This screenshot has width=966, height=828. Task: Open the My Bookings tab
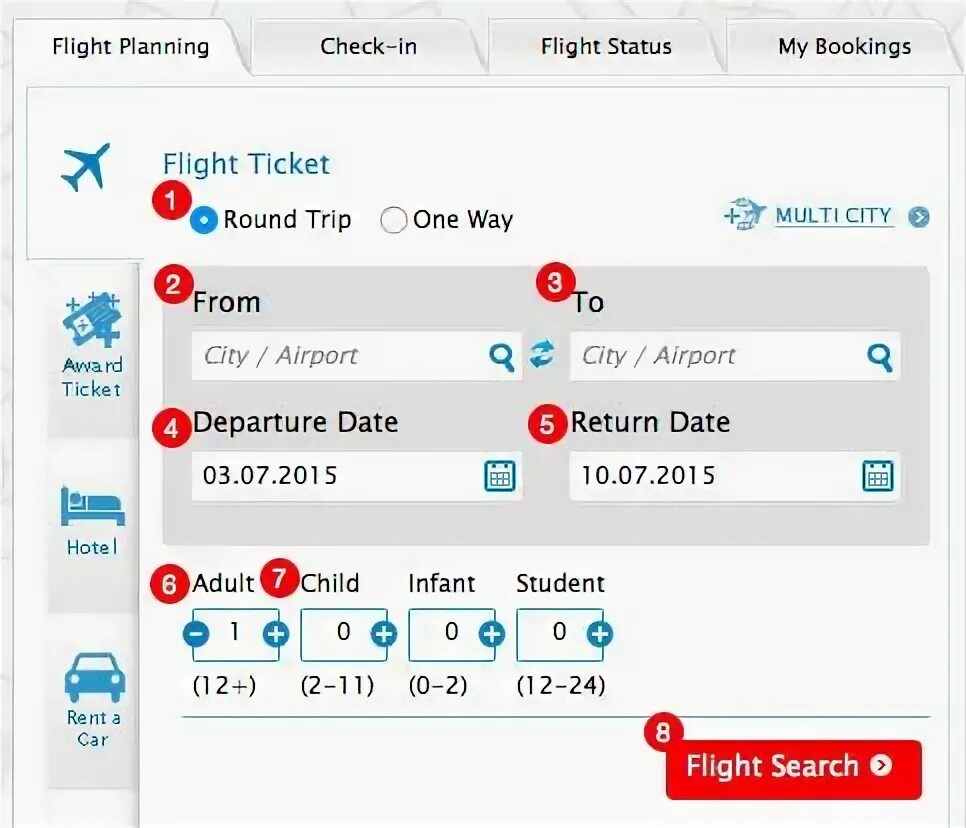coord(844,46)
